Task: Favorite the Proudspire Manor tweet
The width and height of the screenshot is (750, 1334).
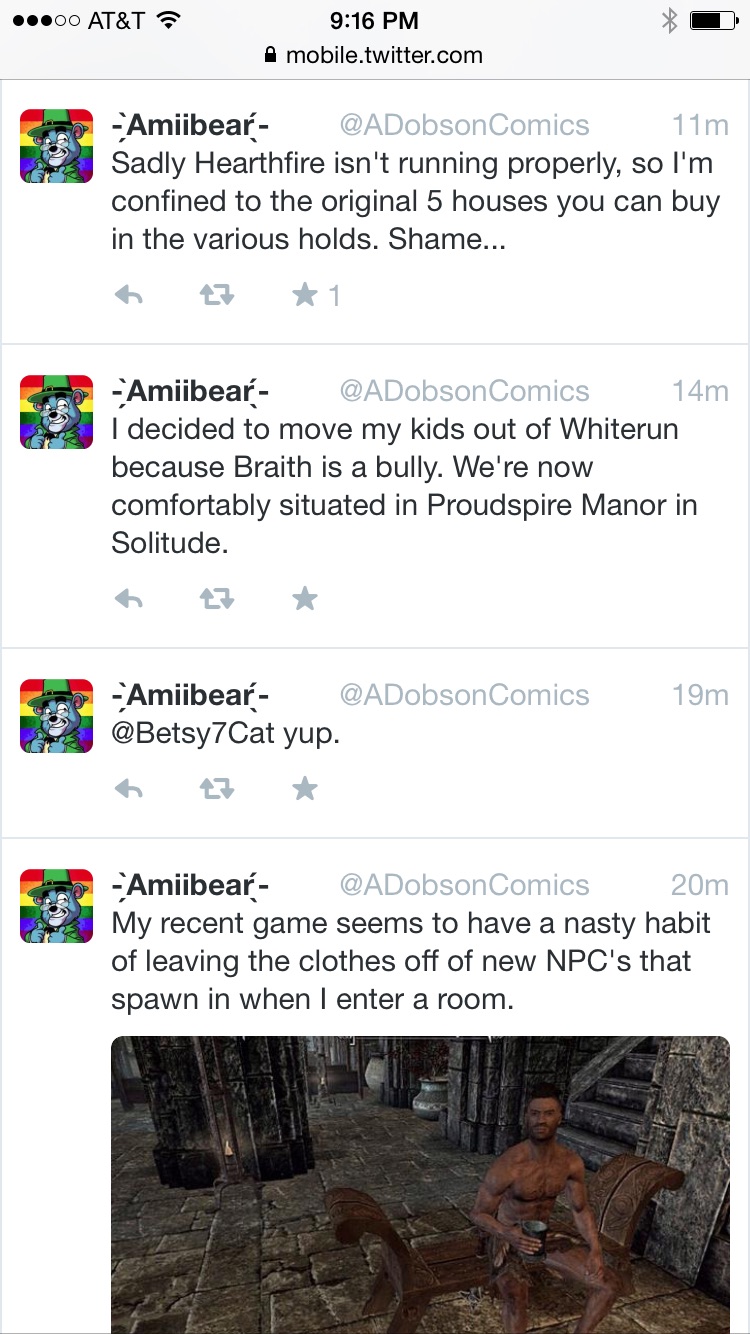Action: [x=305, y=598]
